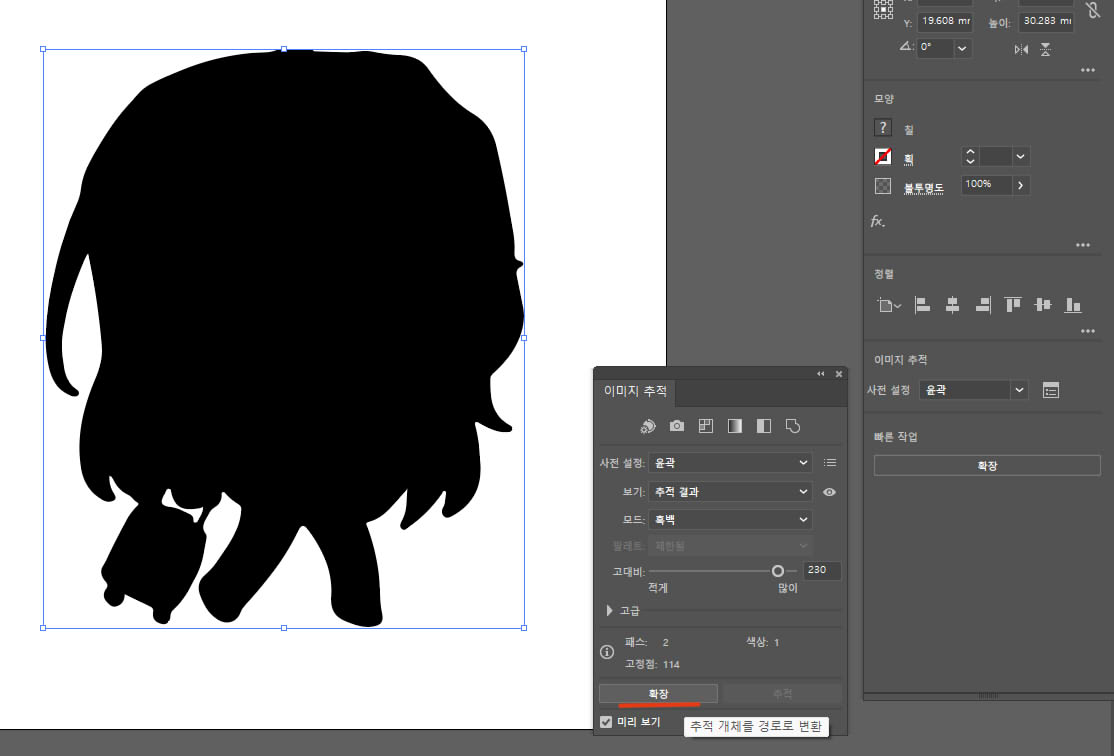Viewport: 1114px width, 756px height.
Task: Click the opacity field showing 100%
Action: (x=987, y=185)
